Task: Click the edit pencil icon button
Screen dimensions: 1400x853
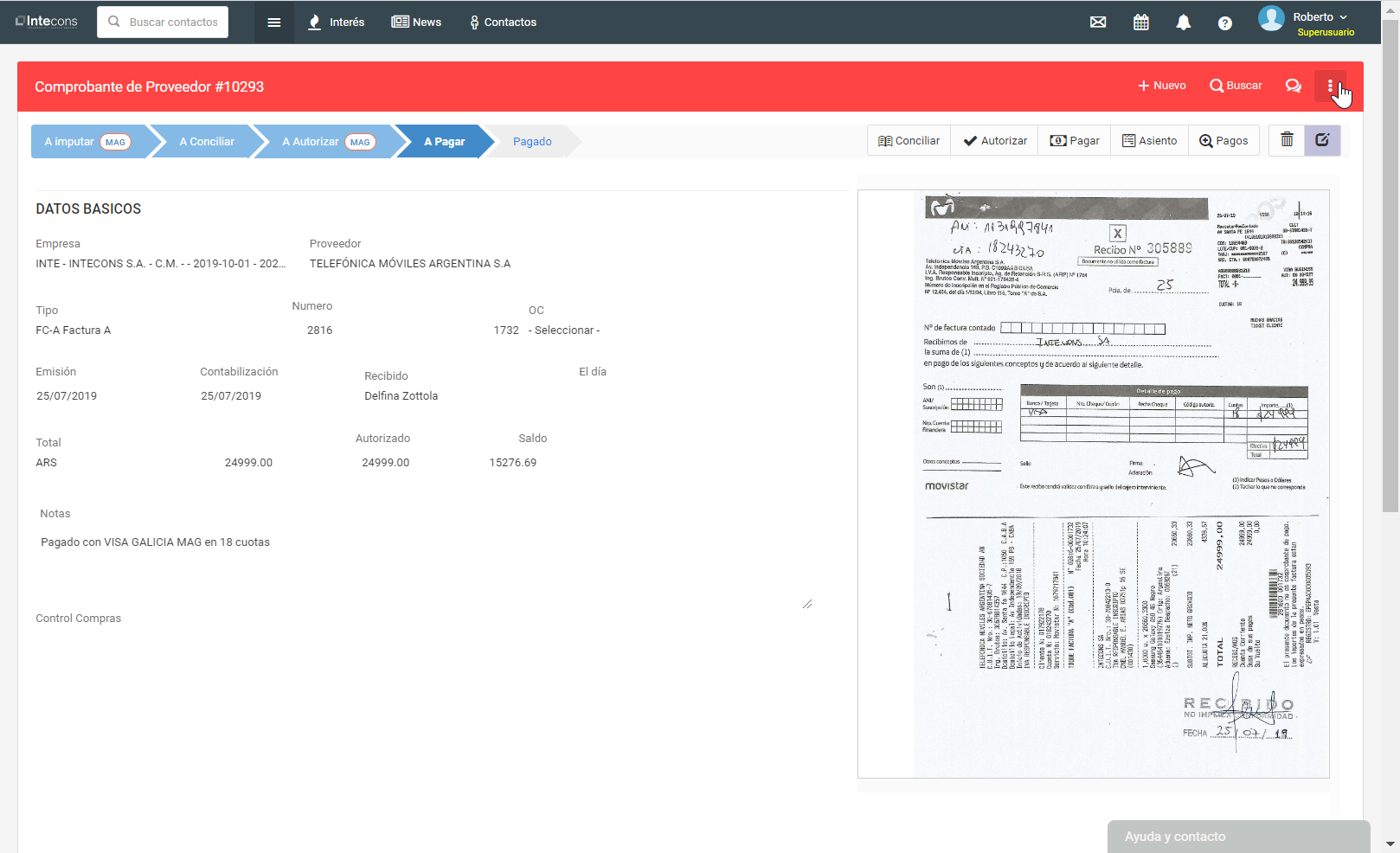Action: click(x=1322, y=140)
